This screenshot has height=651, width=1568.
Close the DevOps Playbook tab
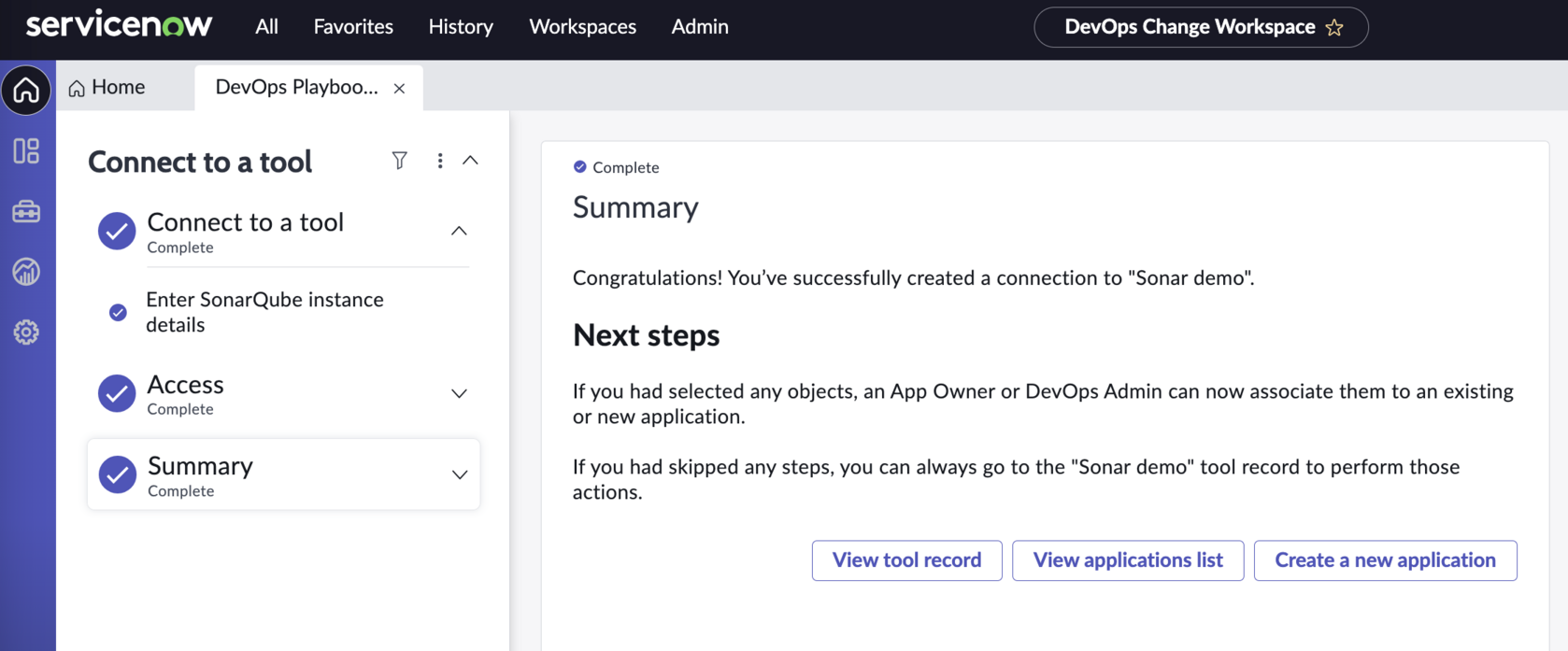tap(399, 88)
